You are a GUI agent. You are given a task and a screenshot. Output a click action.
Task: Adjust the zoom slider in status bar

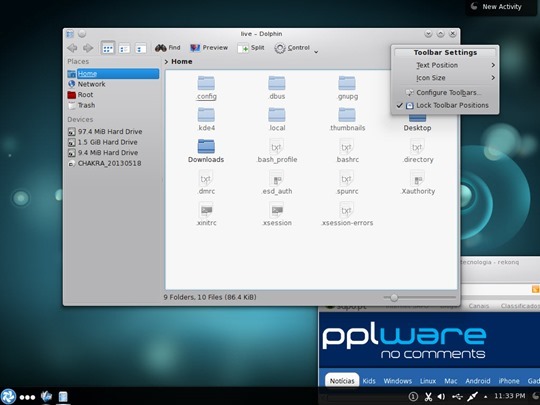(x=394, y=297)
